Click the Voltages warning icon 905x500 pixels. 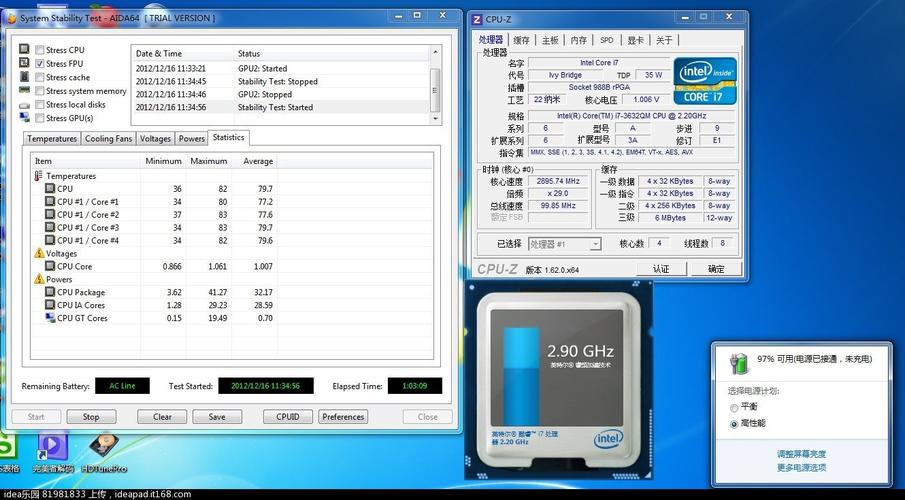[39, 253]
